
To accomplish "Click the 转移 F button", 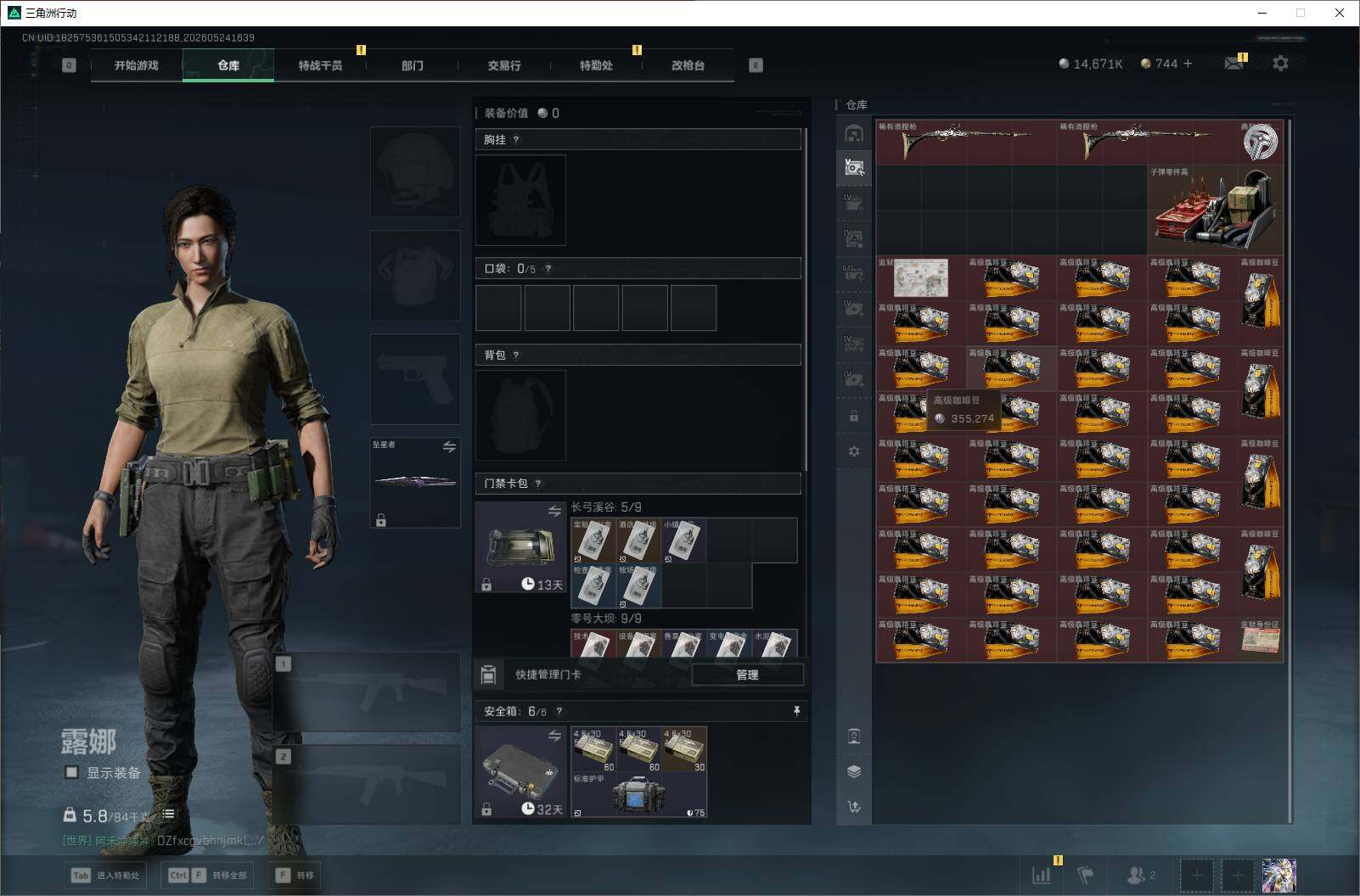I will pyautogui.click(x=295, y=875).
